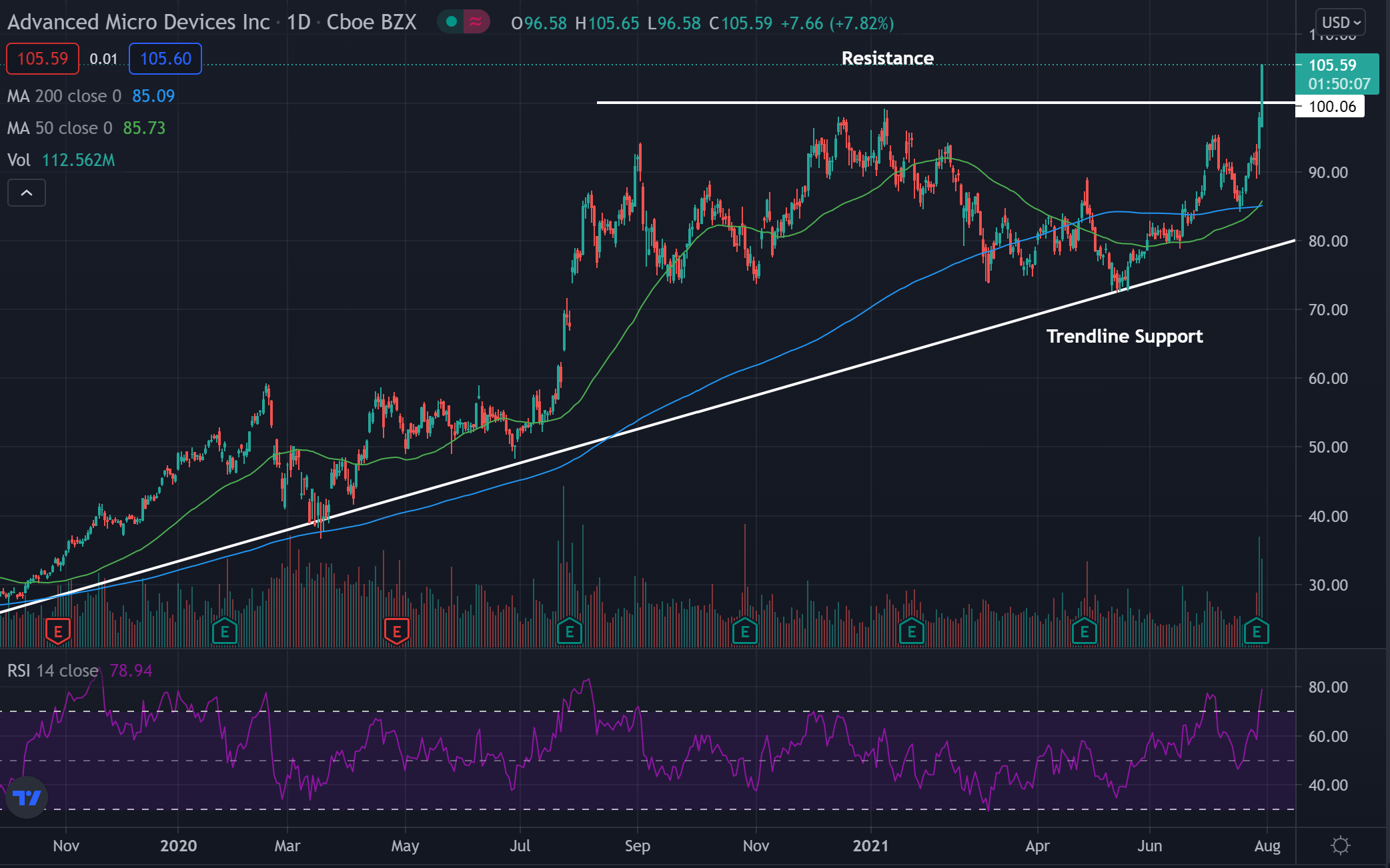Click the 1D interval label in the title

click(x=299, y=22)
